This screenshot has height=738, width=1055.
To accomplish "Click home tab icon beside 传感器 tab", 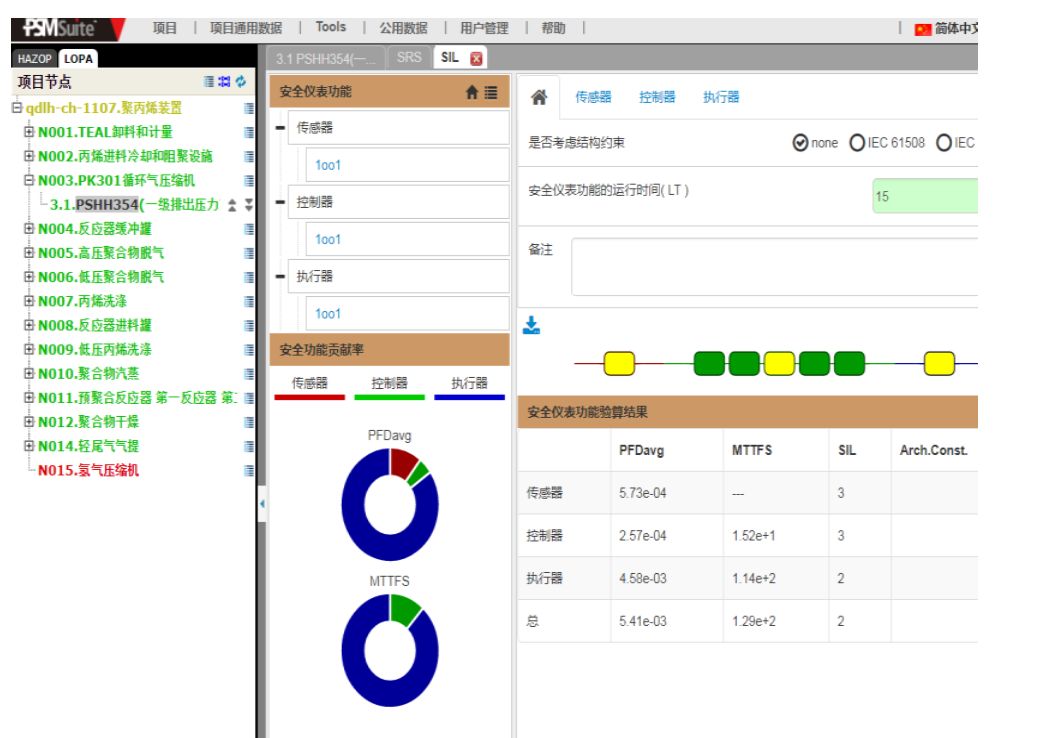I will tap(539, 97).
